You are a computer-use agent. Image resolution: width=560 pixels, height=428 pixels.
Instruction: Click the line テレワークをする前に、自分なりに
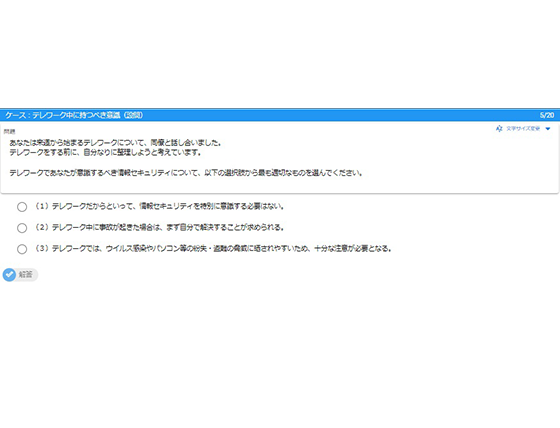[105, 153]
